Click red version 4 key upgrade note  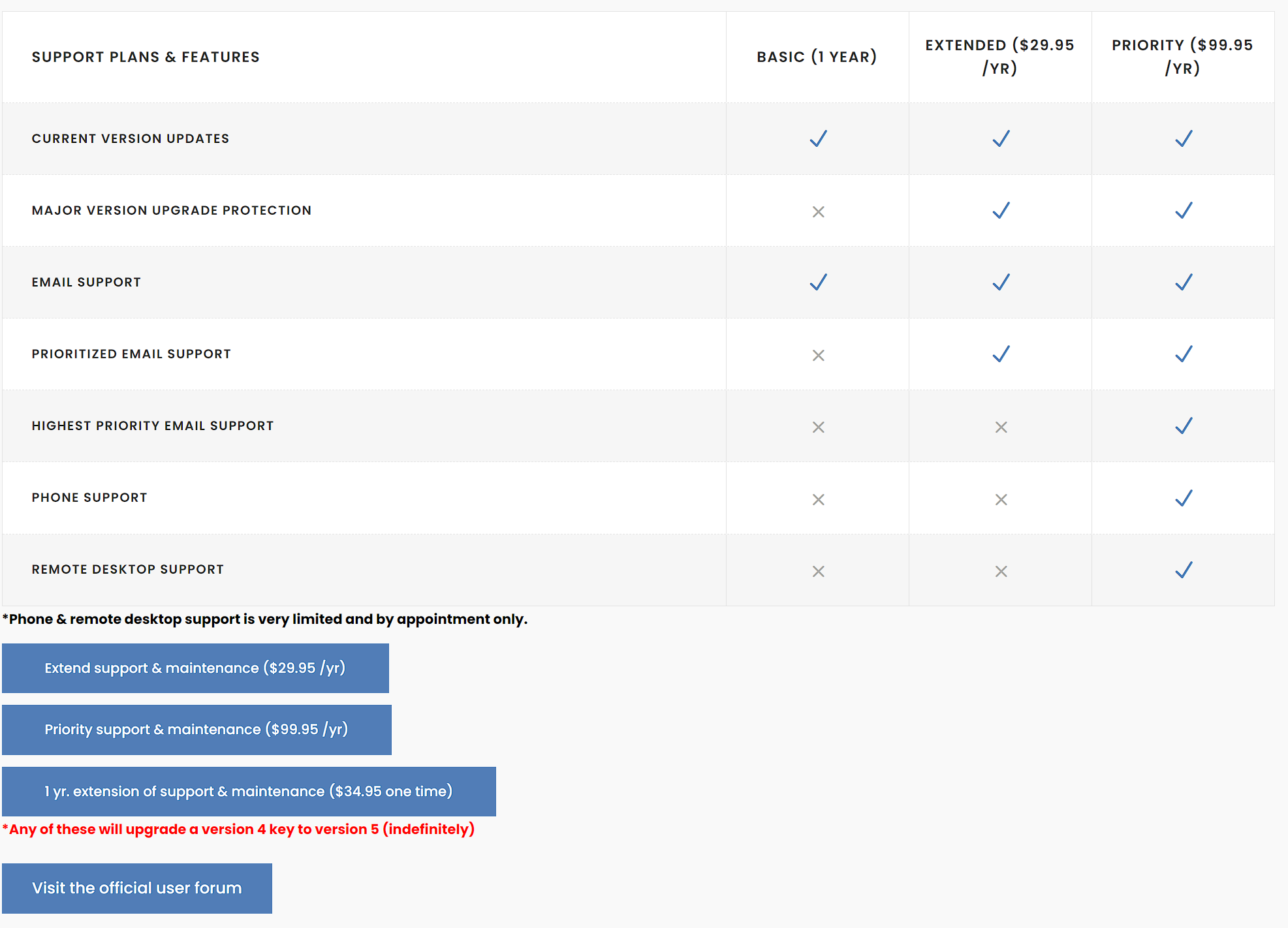(x=239, y=829)
